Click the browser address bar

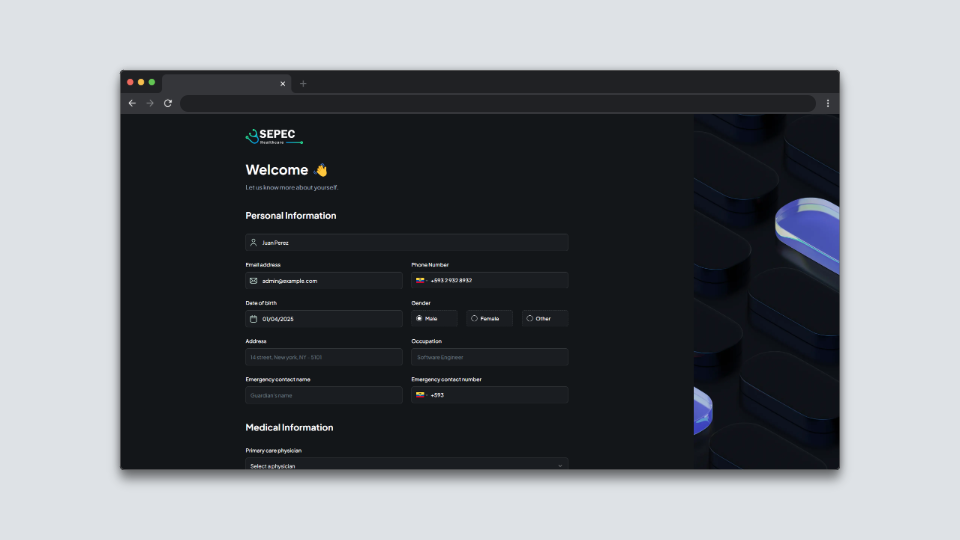pyautogui.click(x=497, y=103)
